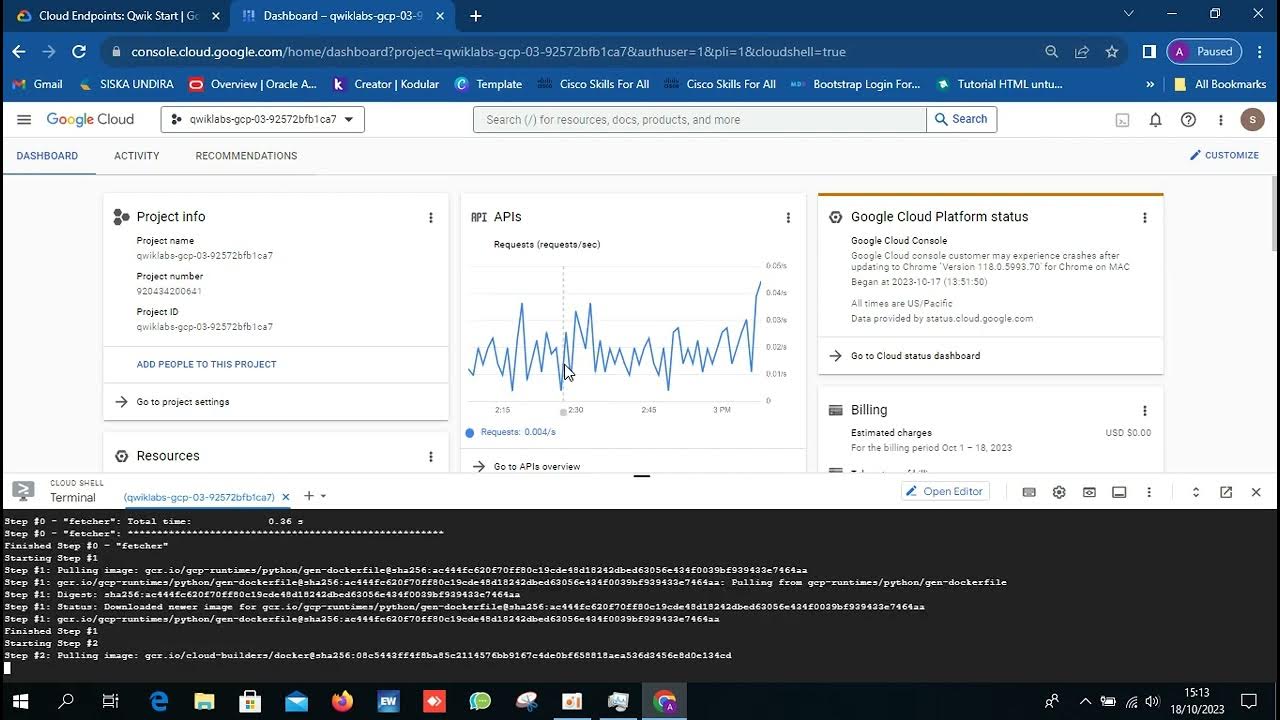Show hidden system tray icons
This screenshot has height=720, width=1280.
click(x=1084, y=701)
